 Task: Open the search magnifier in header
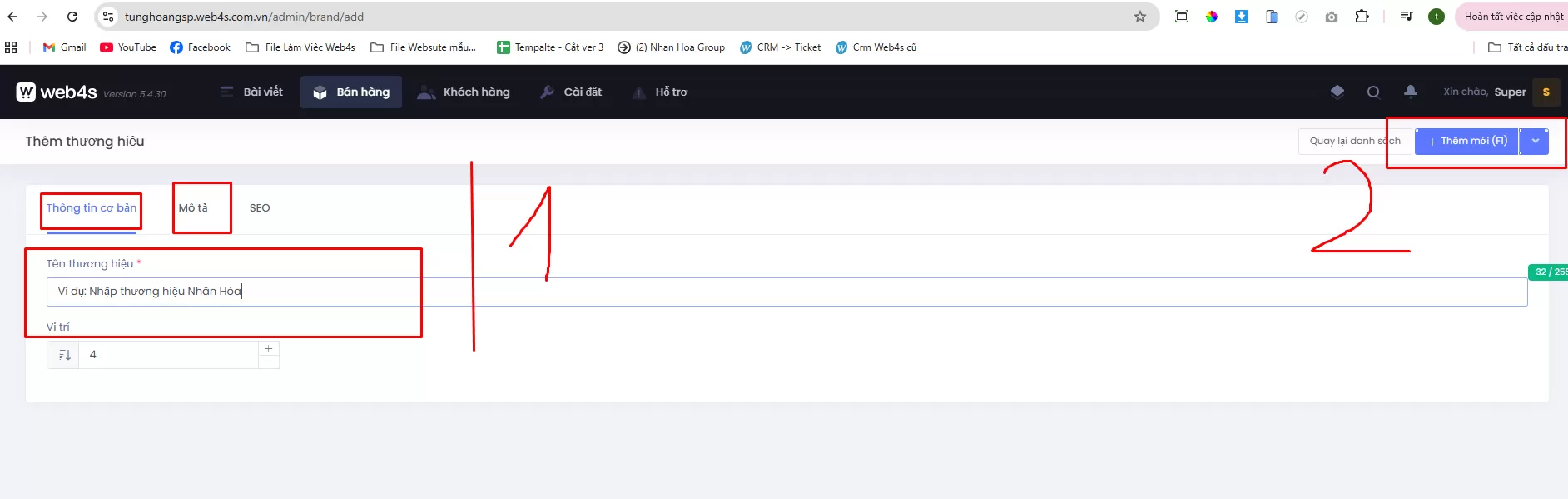[1373, 92]
